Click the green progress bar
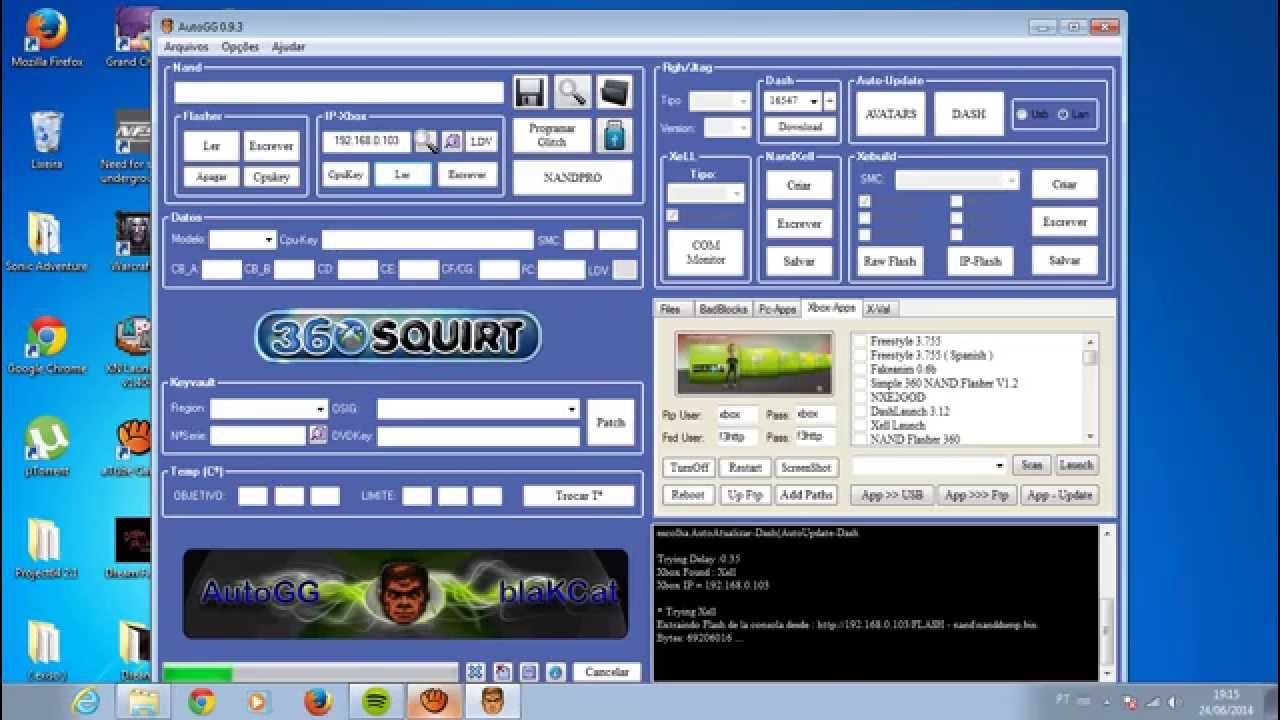The image size is (1280, 720). pyautogui.click(x=310, y=673)
